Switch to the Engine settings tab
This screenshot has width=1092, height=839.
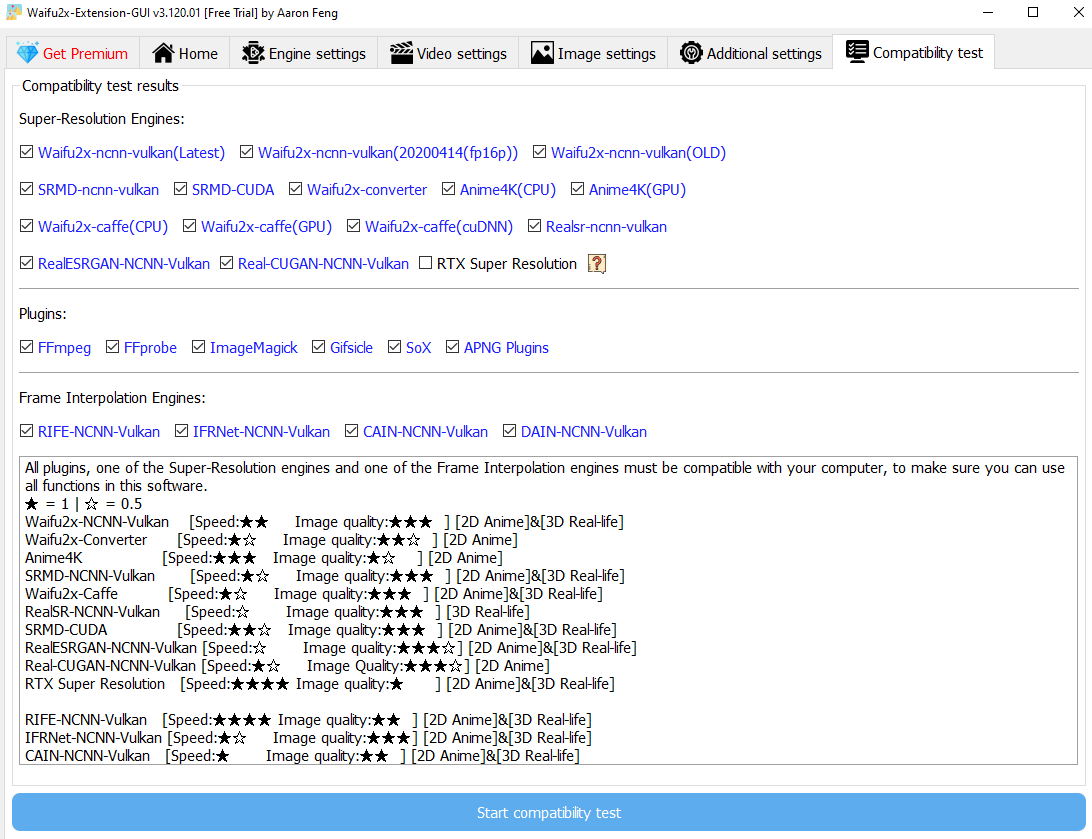pos(304,53)
